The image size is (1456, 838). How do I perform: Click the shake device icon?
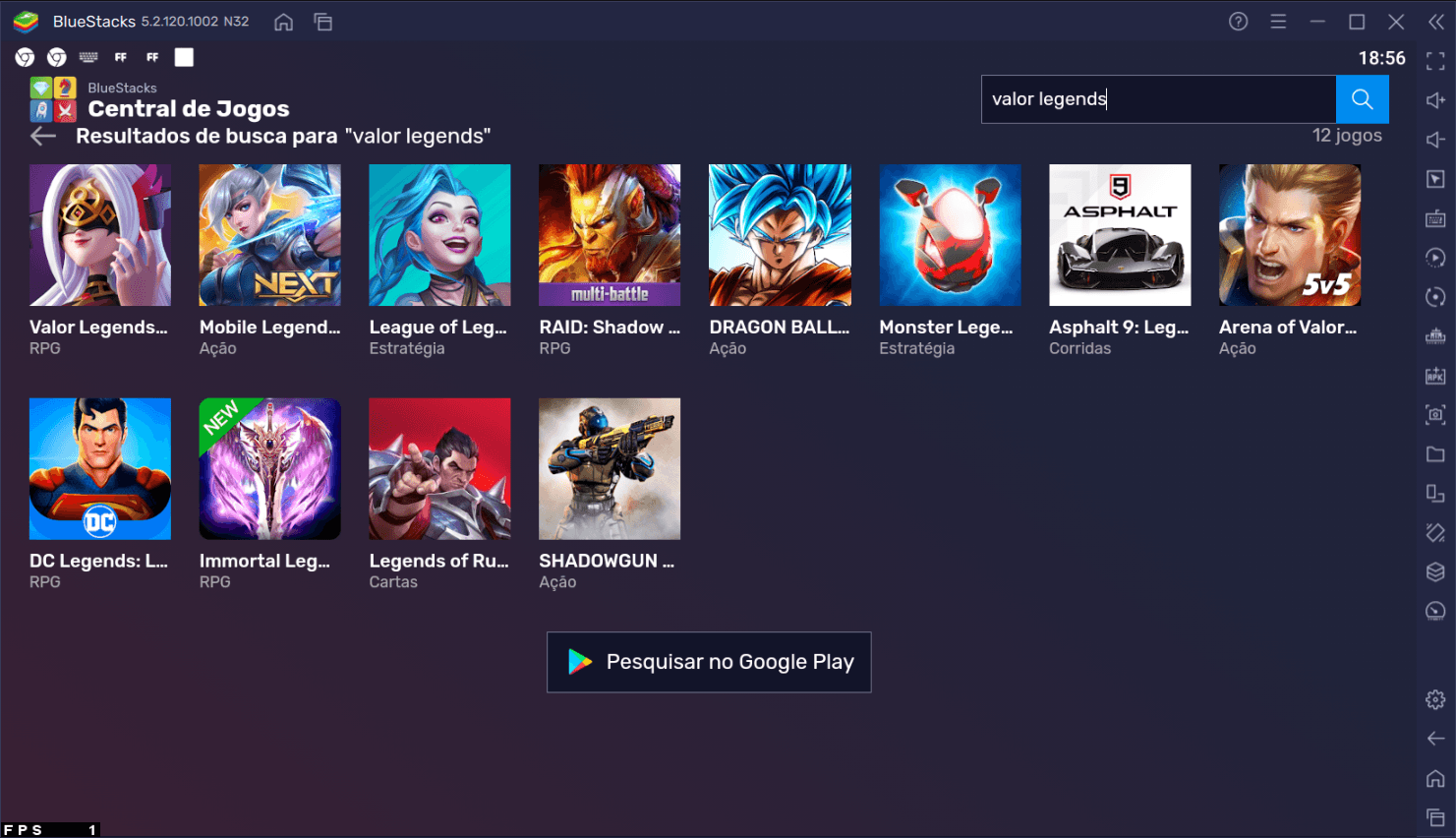pos(1435,533)
